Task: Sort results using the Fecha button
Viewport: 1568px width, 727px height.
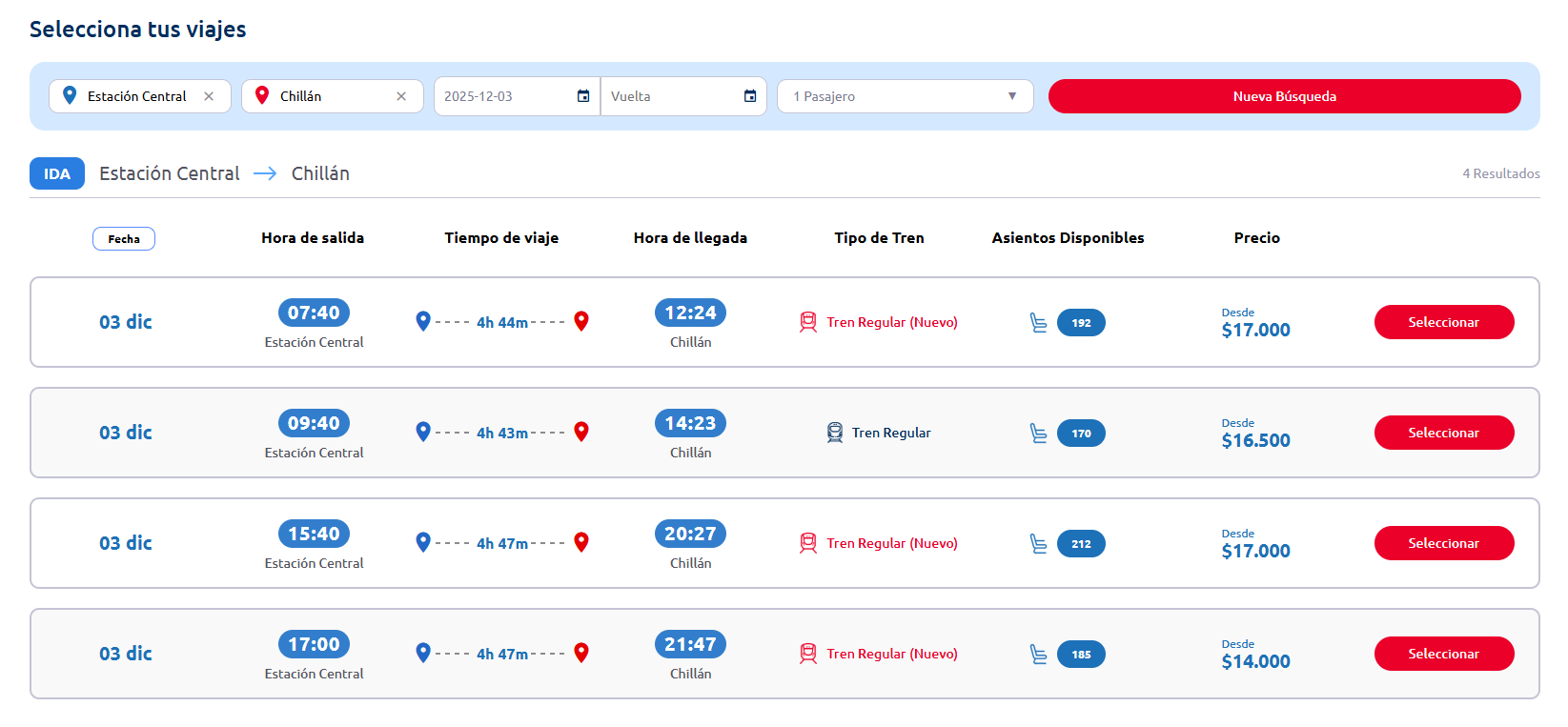Action: pyautogui.click(x=124, y=239)
